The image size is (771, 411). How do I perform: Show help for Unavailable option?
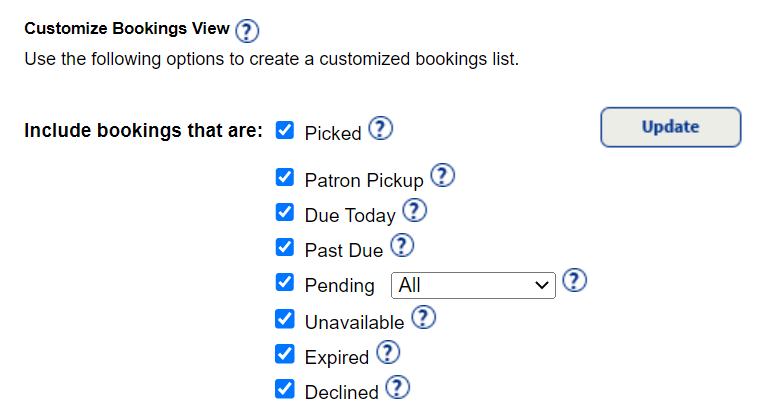tap(424, 318)
